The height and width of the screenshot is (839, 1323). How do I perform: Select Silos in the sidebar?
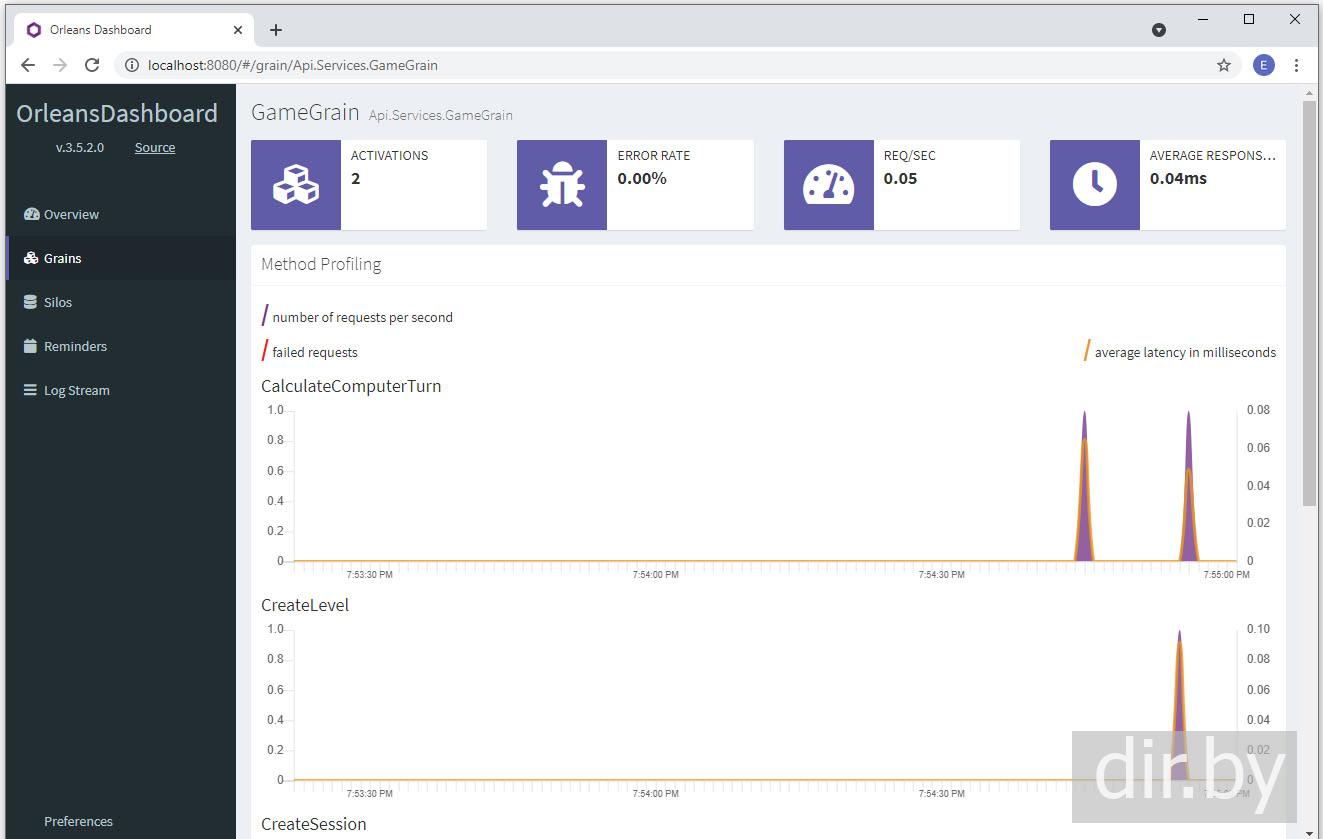tap(58, 302)
